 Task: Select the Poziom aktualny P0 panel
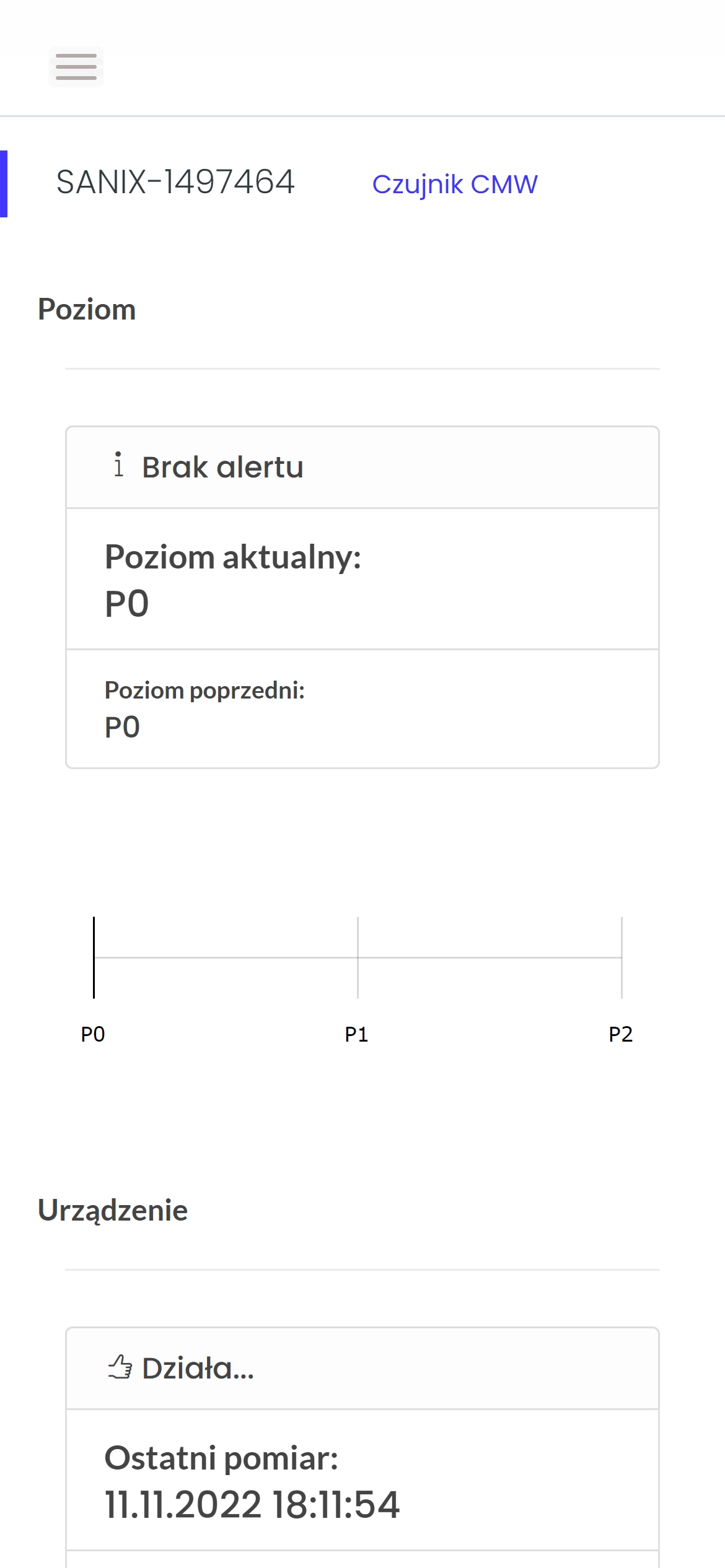click(362, 579)
